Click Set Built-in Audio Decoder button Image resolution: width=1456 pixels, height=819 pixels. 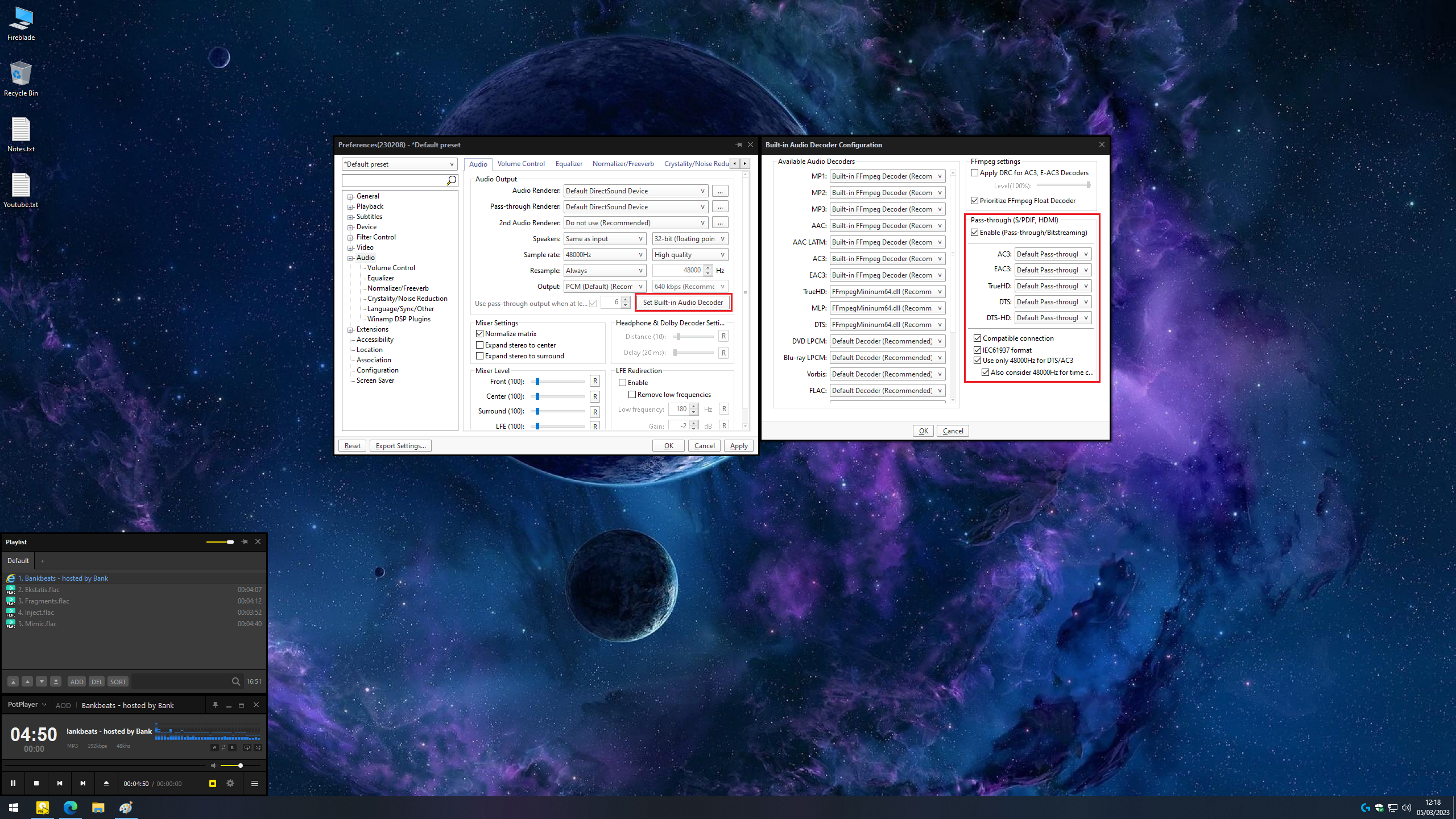click(683, 303)
